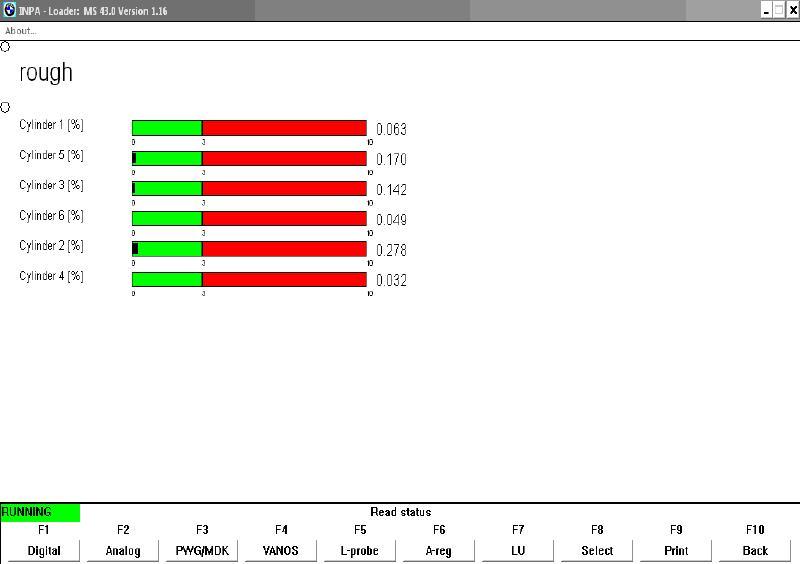Screen dimensions: 800x564
Task: Click the Cylinder 4 [%] label
Action: [x=51, y=276]
